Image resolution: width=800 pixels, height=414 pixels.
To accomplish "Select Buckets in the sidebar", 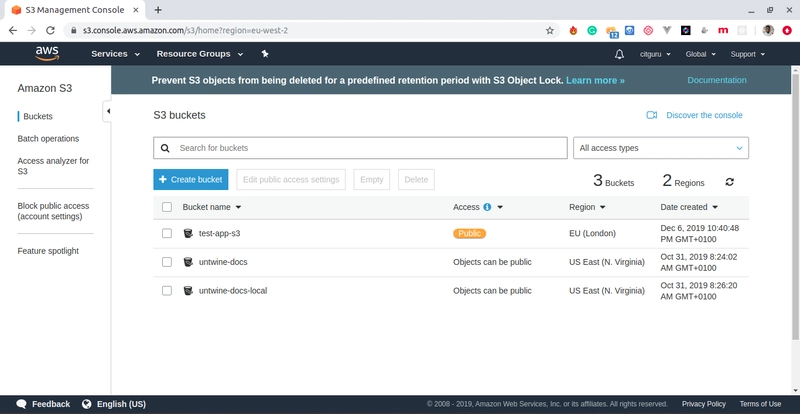I will pyautogui.click(x=38, y=116).
